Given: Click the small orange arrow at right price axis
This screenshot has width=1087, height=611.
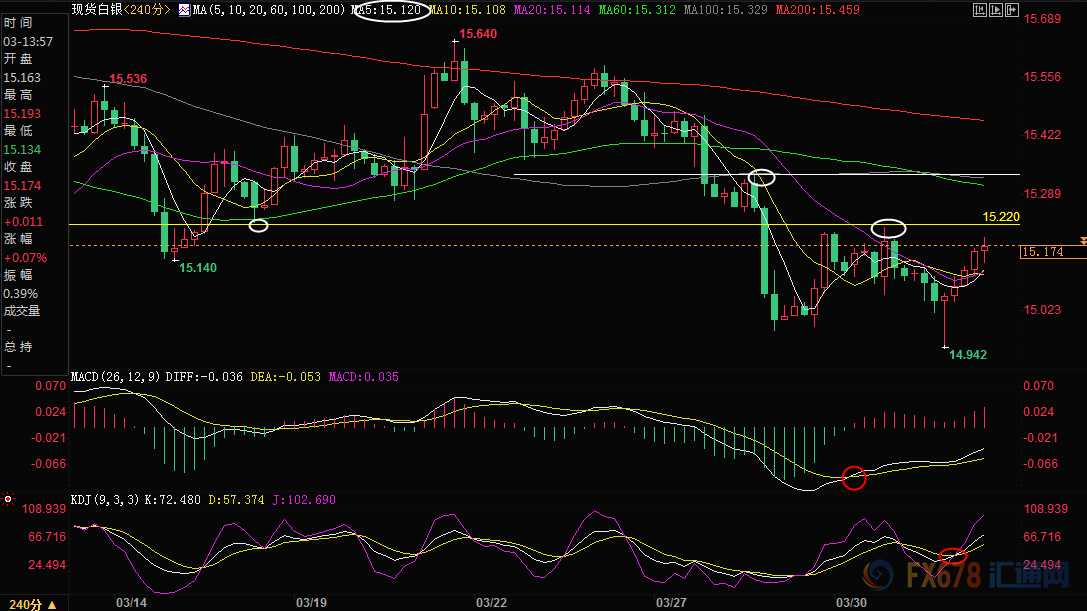Looking at the screenshot, I should click(x=1083, y=241).
